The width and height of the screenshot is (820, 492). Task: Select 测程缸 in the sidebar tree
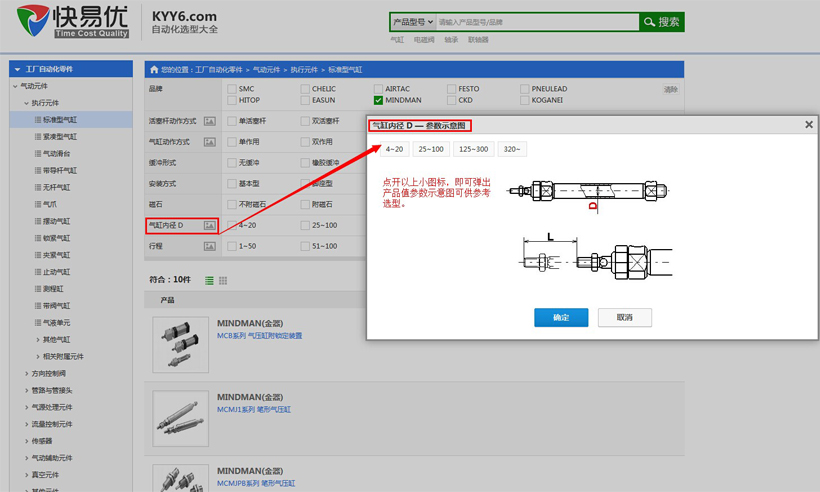pos(53,289)
